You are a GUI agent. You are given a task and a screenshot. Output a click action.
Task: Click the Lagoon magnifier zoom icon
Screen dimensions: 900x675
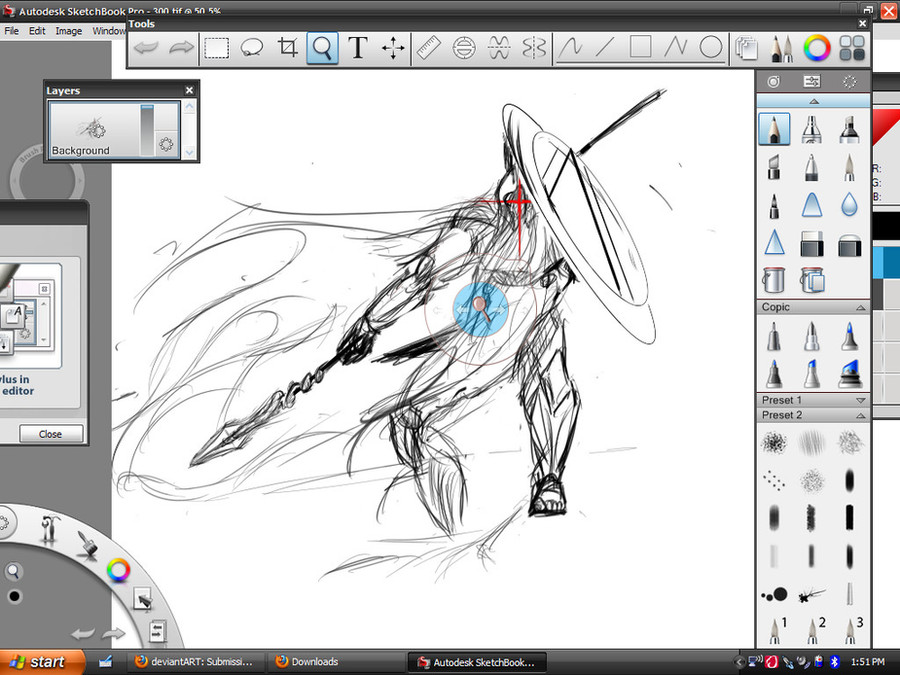click(13, 571)
